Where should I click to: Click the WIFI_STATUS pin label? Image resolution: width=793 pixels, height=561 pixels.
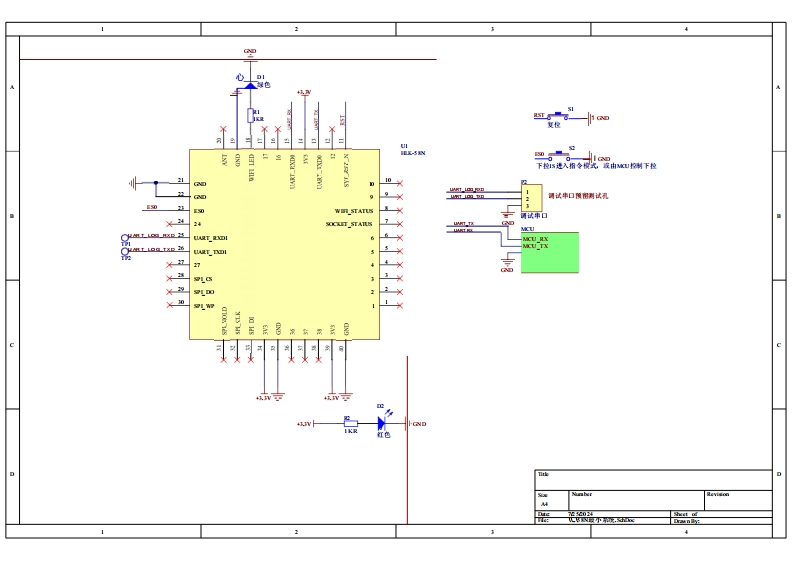pyautogui.click(x=354, y=211)
